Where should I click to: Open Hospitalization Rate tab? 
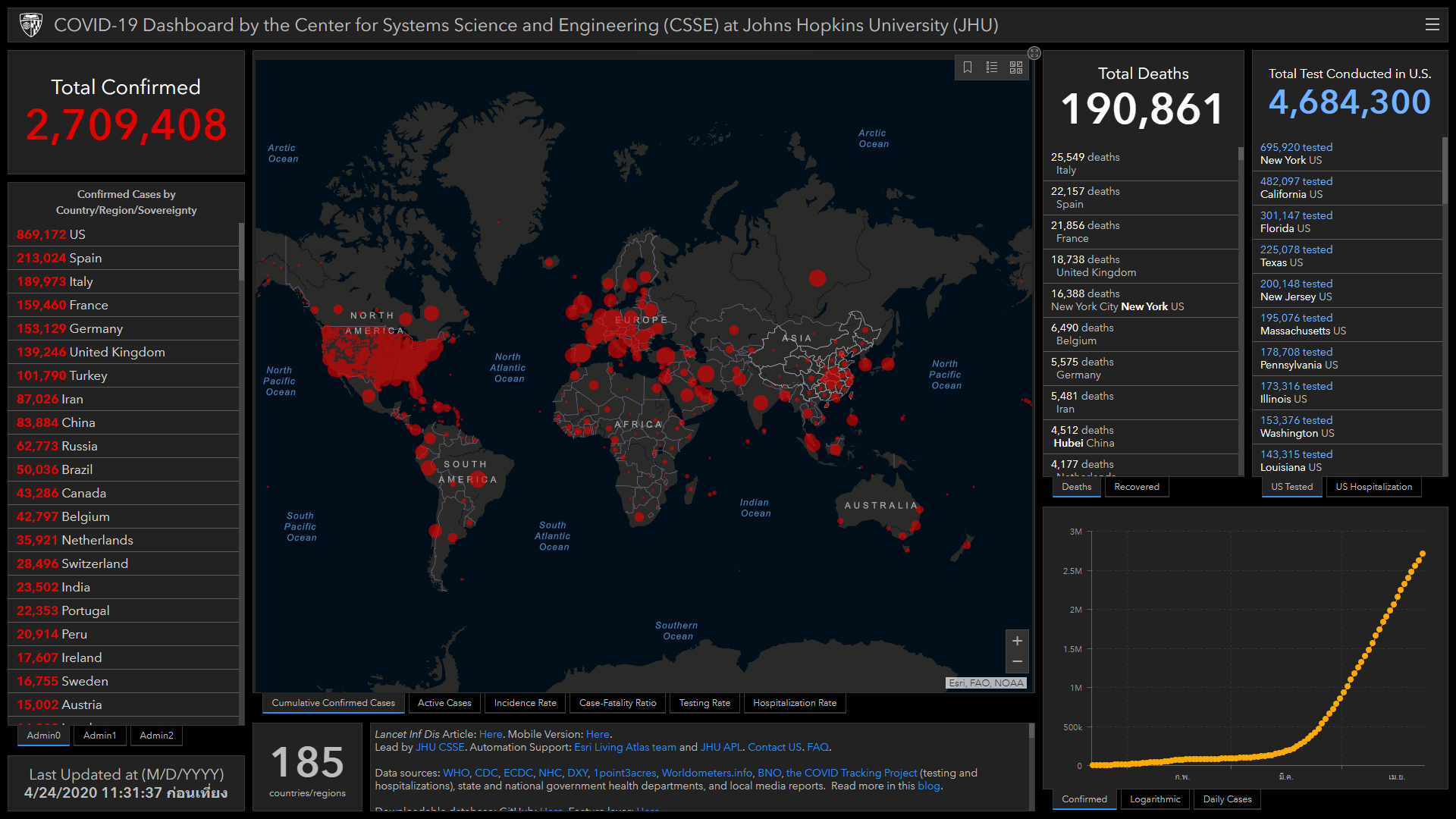pos(795,703)
